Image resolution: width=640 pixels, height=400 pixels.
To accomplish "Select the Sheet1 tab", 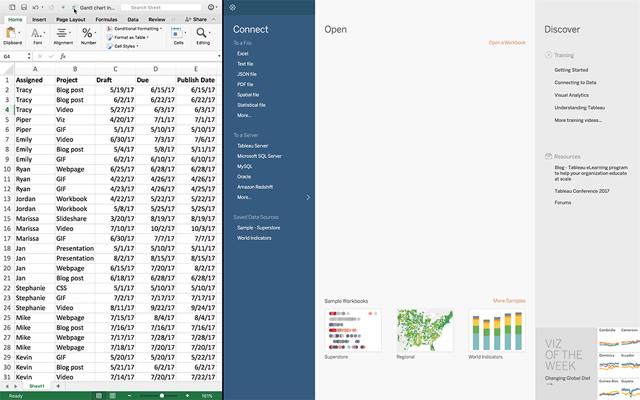I will (37, 386).
